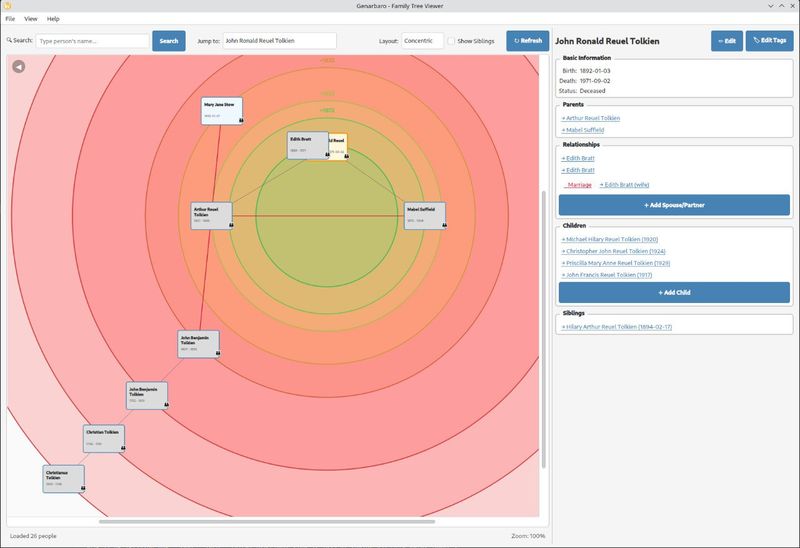
Task: Open the Help menu
Action: tap(53, 19)
